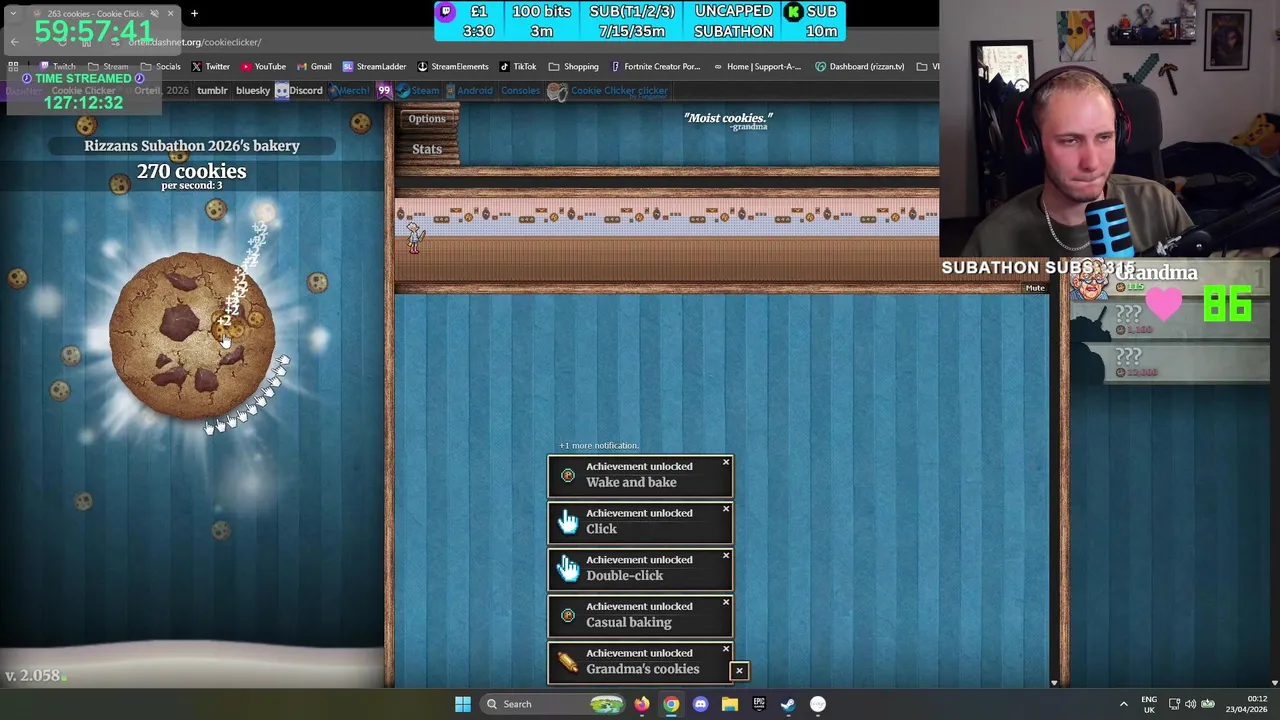1280x720 pixels.
Task: Close the Casual baking achievement notification
Action: 726,602
